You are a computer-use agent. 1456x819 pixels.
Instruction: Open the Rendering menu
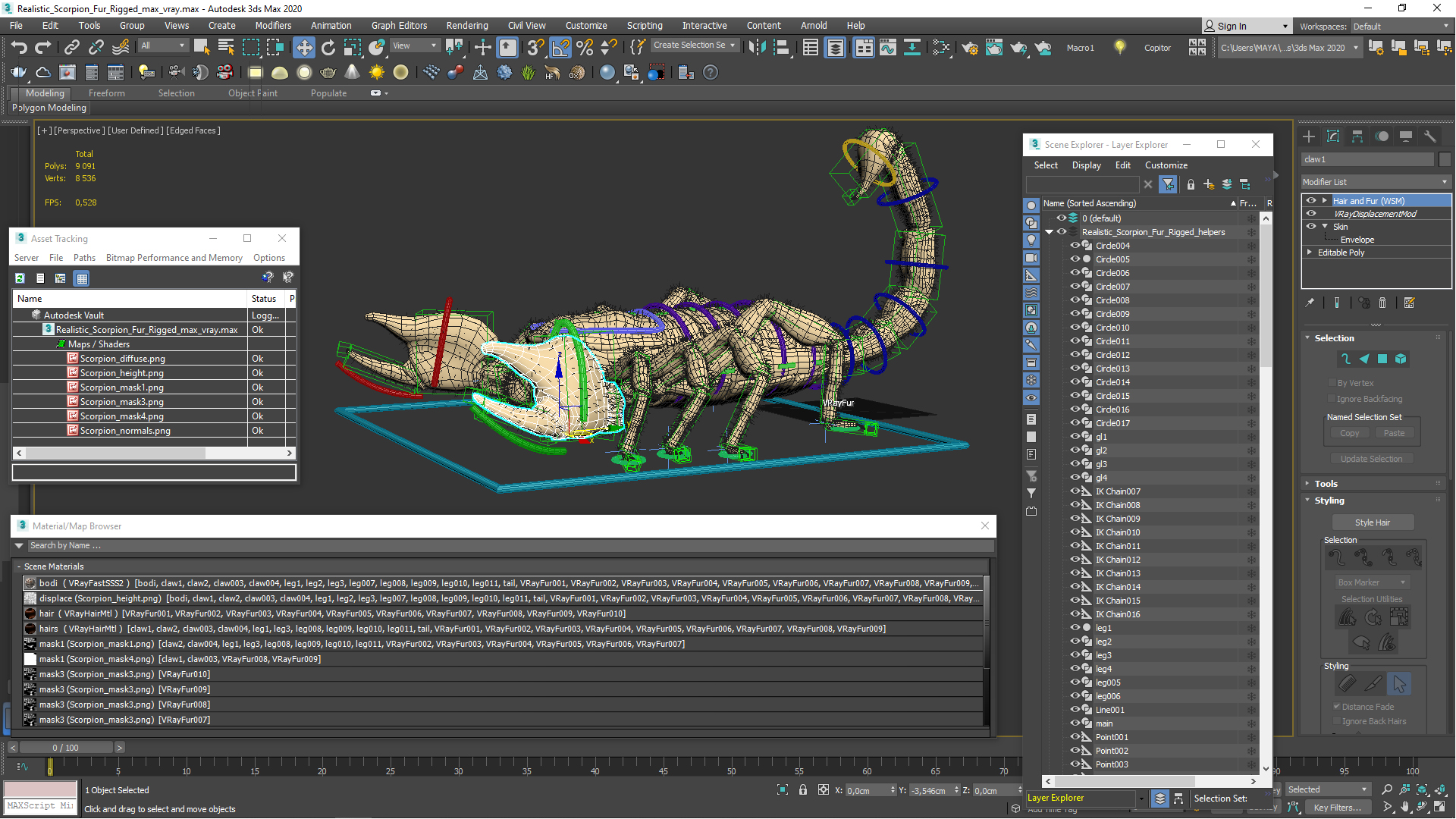pyautogui.click(x=467, y=26)
